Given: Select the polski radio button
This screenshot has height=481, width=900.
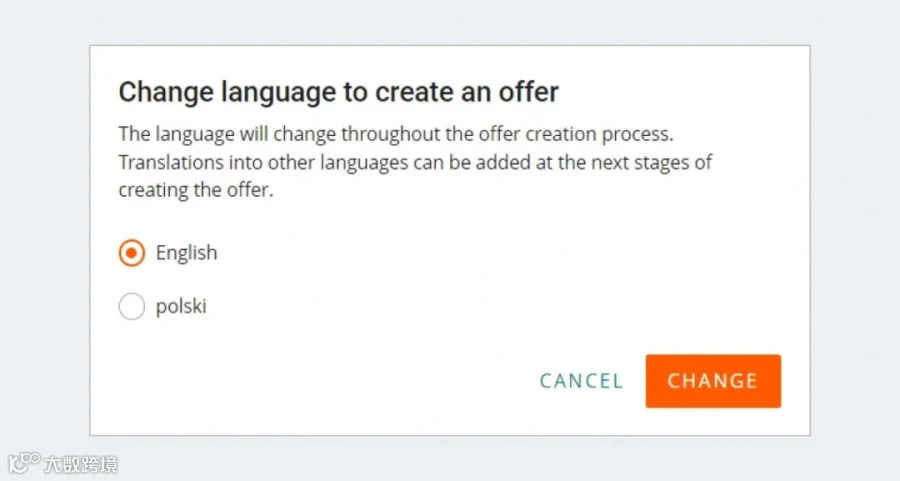Looking at the screenshot, I should (x=131, y=307).
